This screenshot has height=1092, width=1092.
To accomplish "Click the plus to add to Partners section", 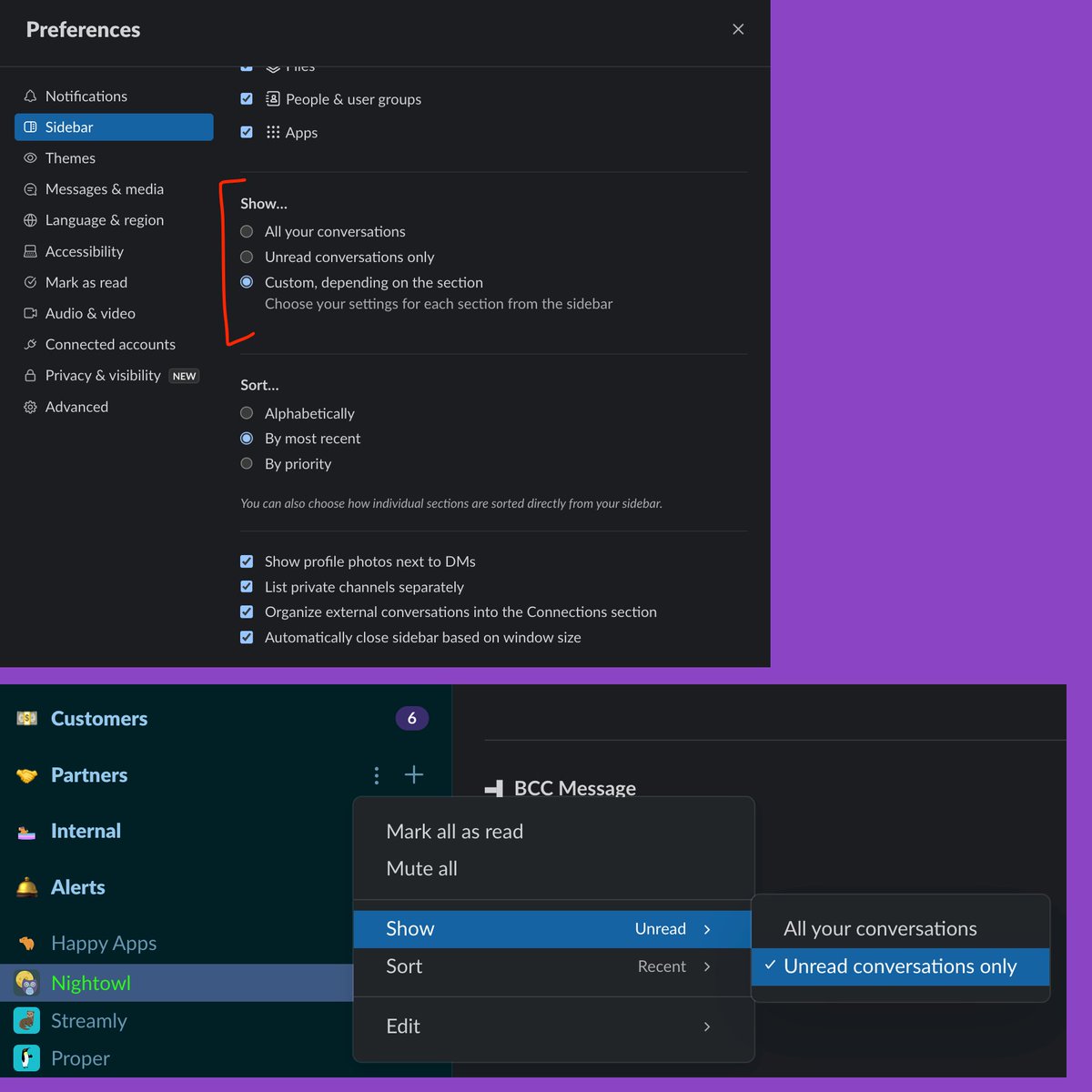I will point(414,774).
